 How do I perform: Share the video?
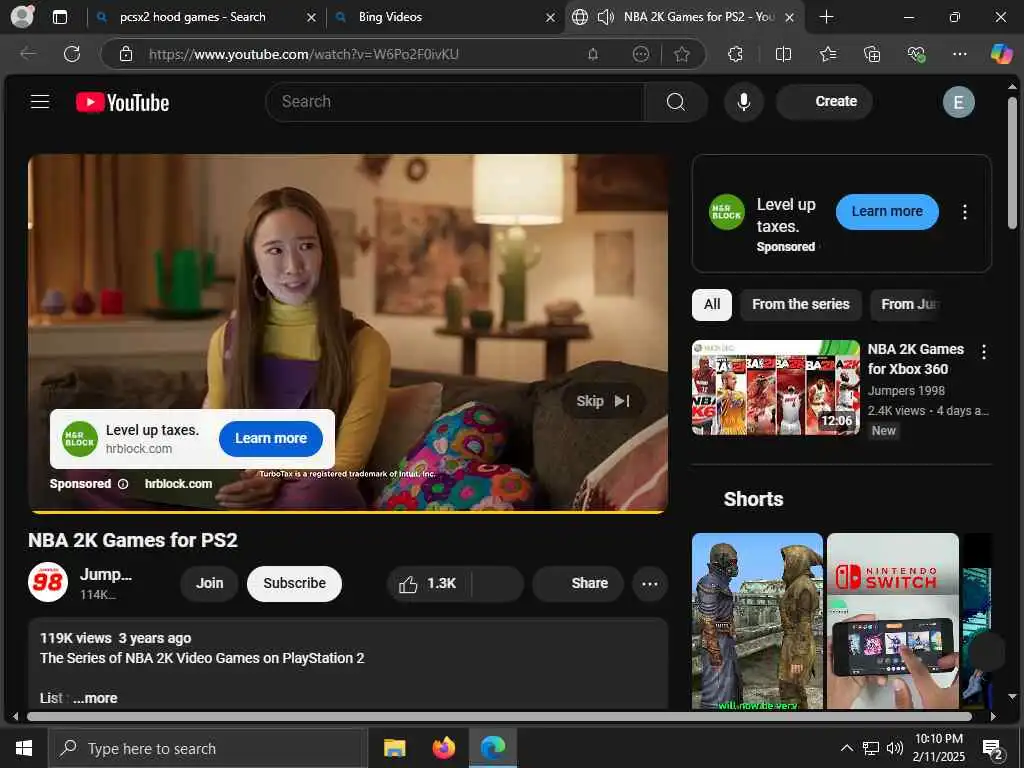click(x=578, y=583)
